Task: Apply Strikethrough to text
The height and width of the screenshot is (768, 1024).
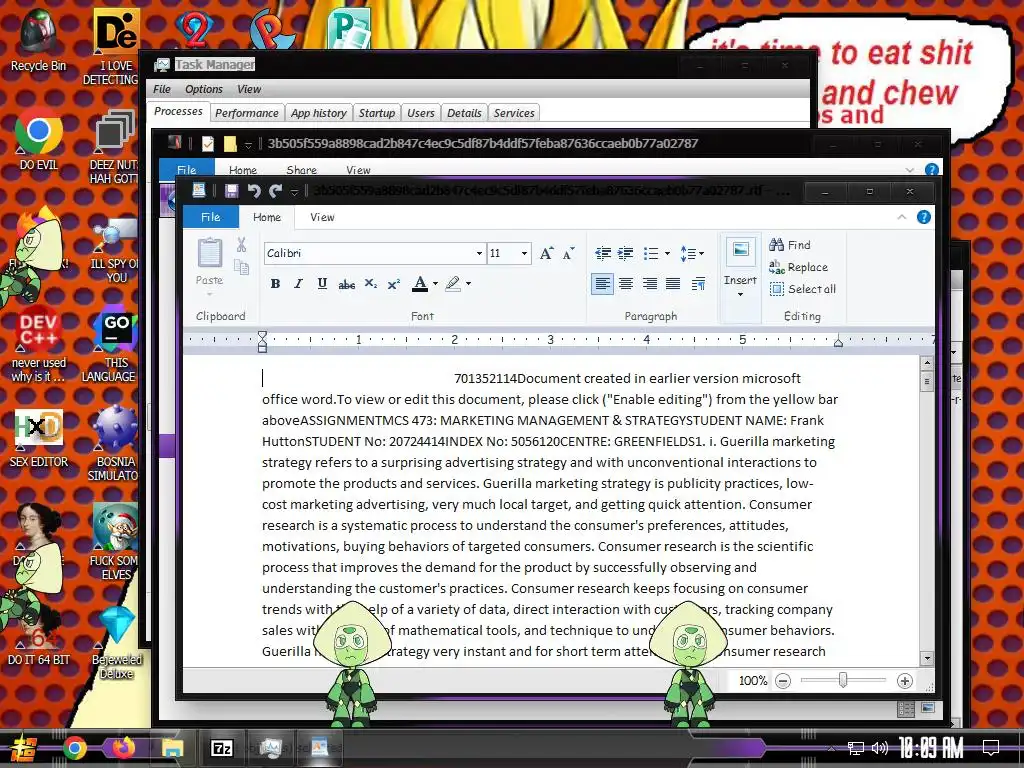Action: [x=347, y=284]
